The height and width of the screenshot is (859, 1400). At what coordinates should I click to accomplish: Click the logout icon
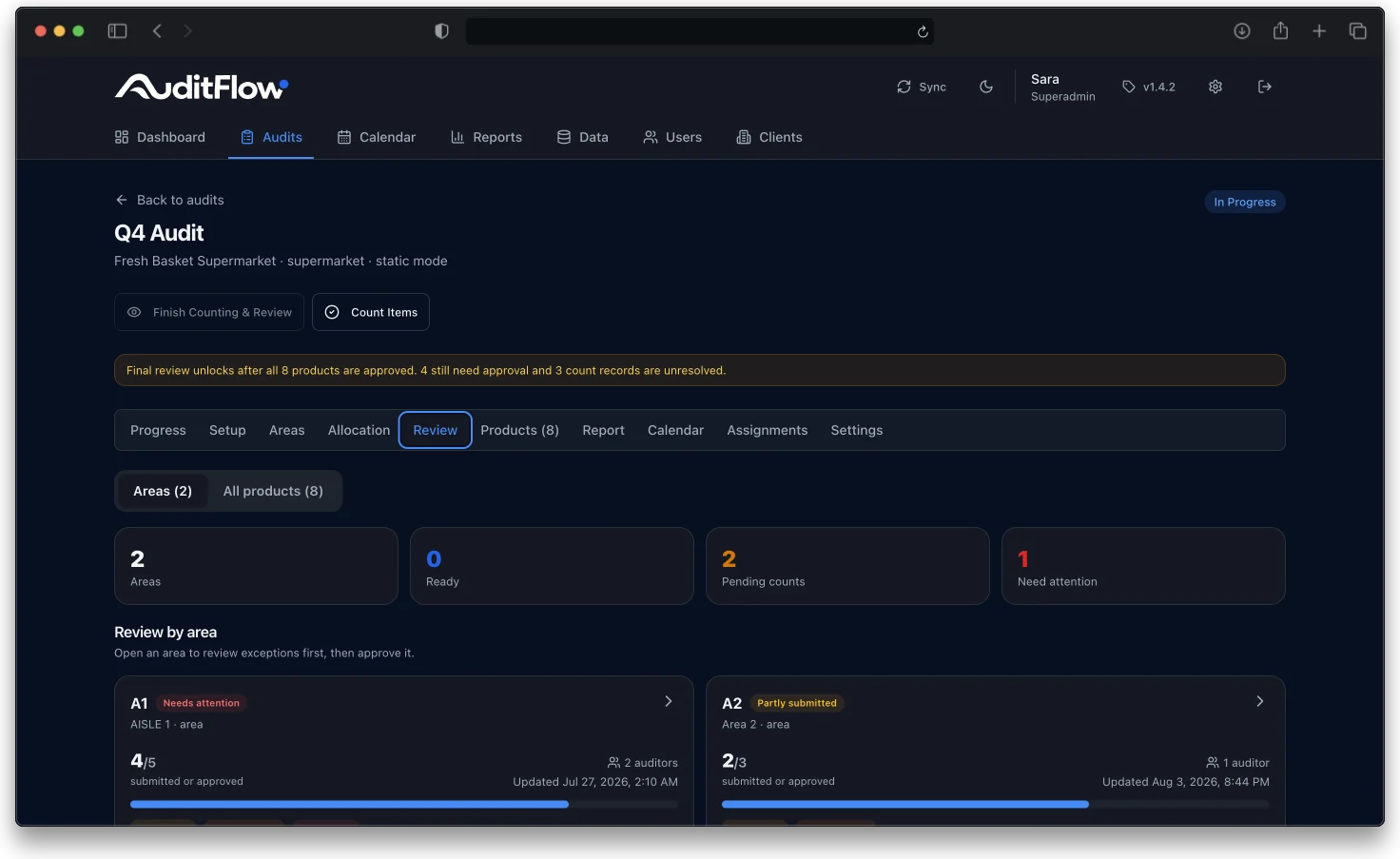pyautogui.click(x=1265, y=87)
